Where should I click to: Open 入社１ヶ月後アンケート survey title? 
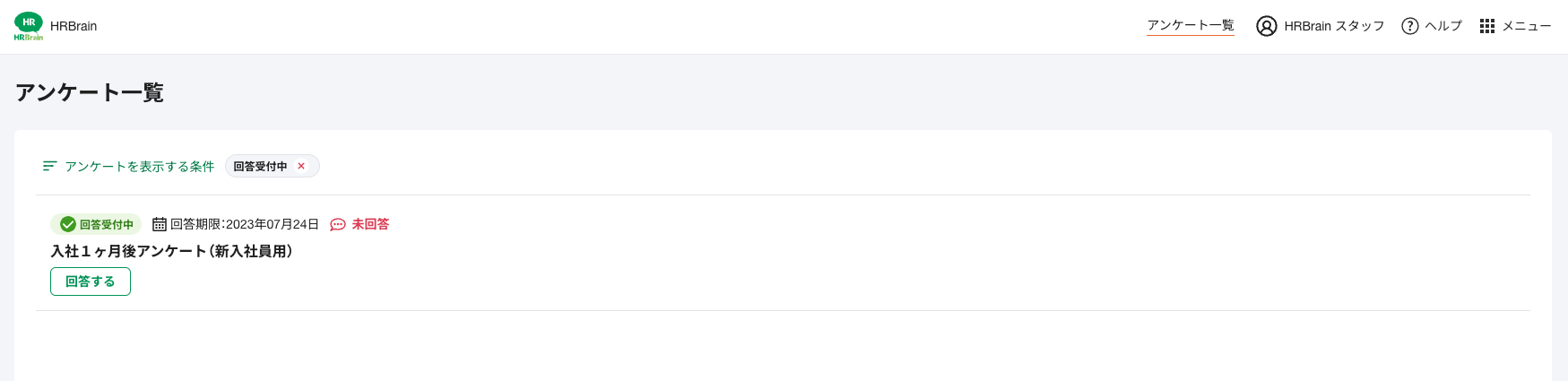[x=171, y=251]
